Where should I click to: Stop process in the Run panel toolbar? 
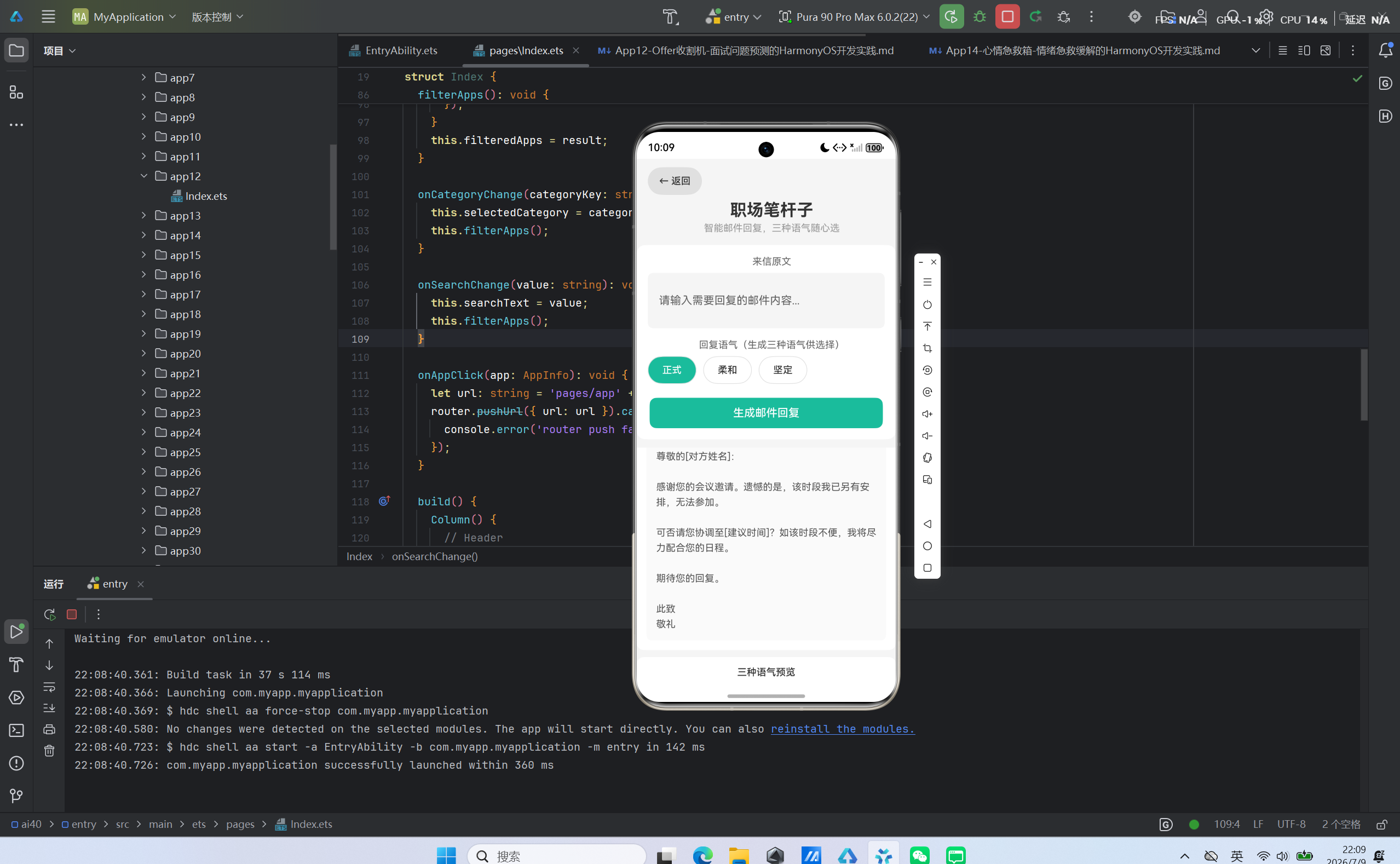pos(71,614)
